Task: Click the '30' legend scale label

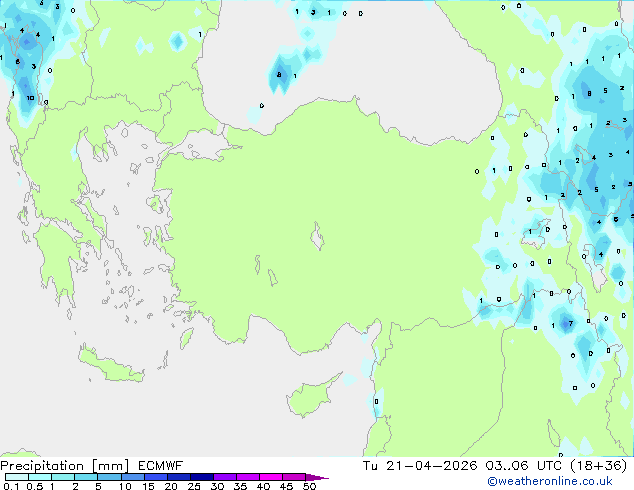Action: coord(217,486)
